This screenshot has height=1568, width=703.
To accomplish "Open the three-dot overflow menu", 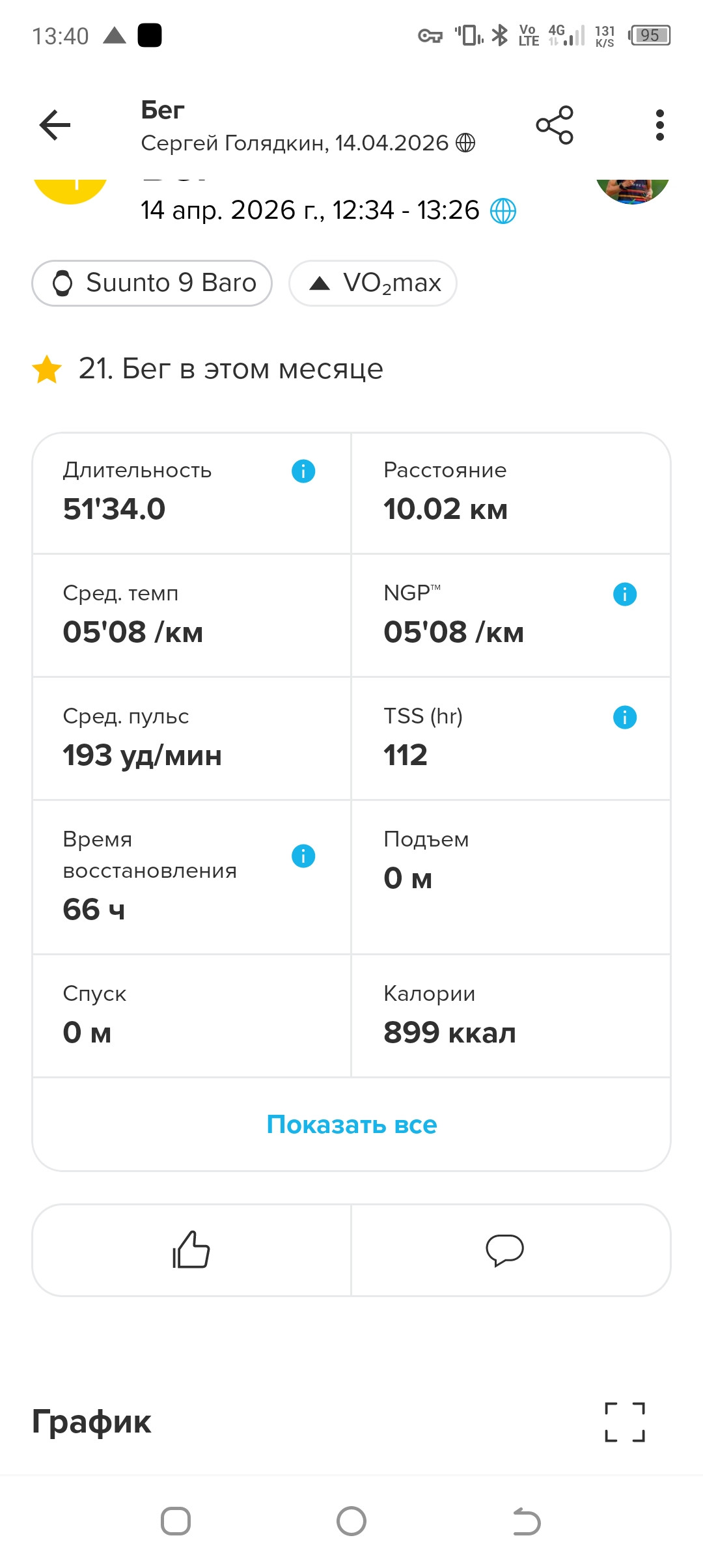I will click(x=659, y=125).
